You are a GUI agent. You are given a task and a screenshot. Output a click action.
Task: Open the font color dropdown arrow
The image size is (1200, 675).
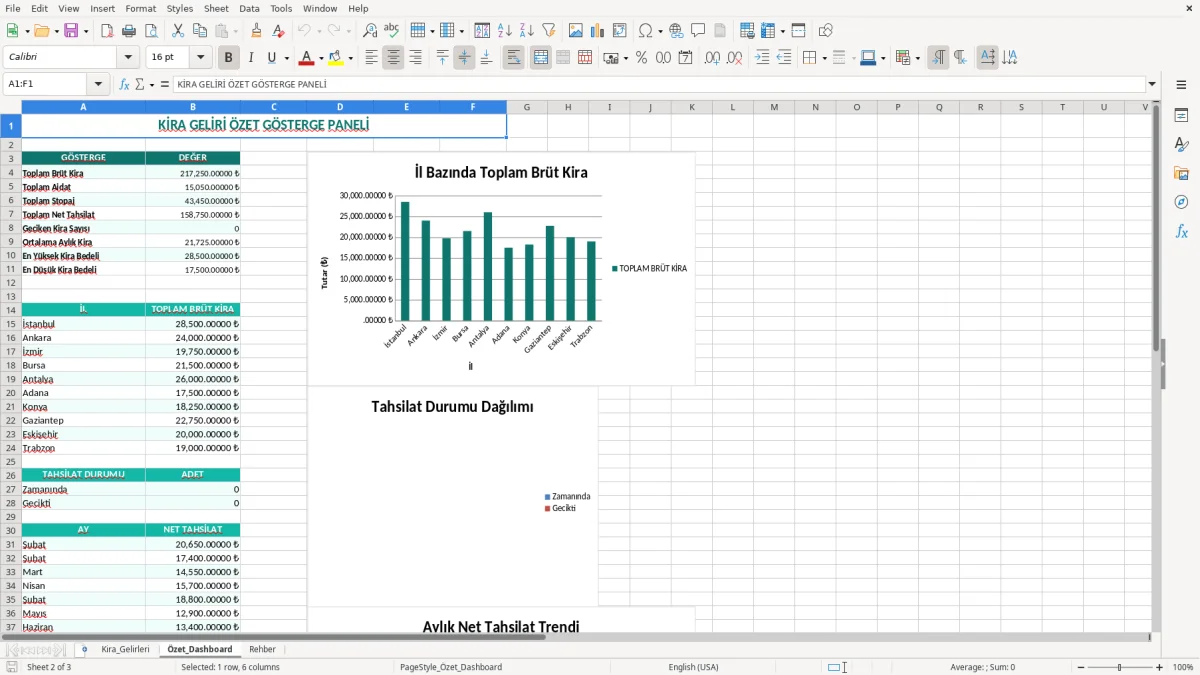(320, 58)
